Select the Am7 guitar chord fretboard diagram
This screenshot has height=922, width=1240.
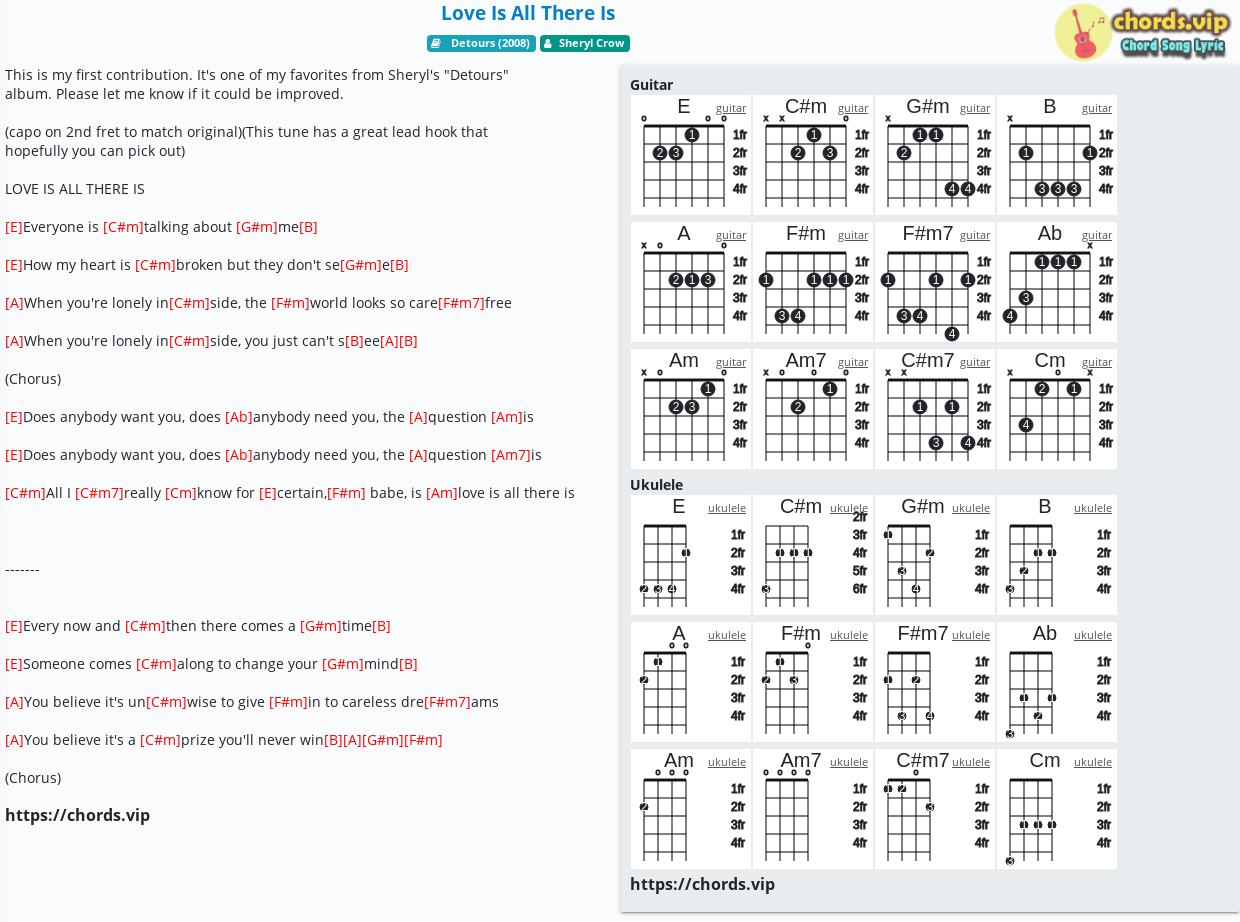[x=813, y=409]
